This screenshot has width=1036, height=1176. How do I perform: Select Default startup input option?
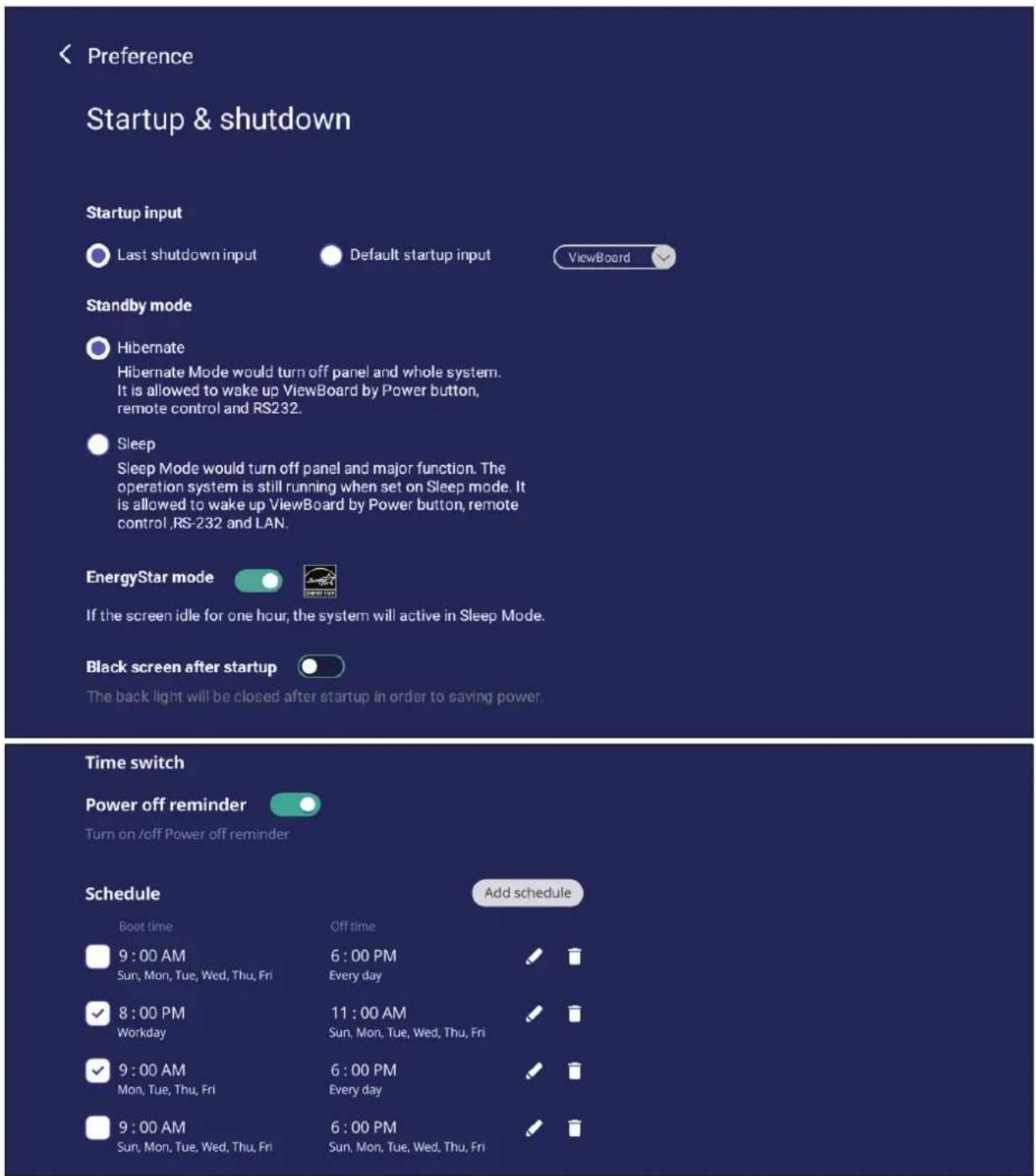331,255
